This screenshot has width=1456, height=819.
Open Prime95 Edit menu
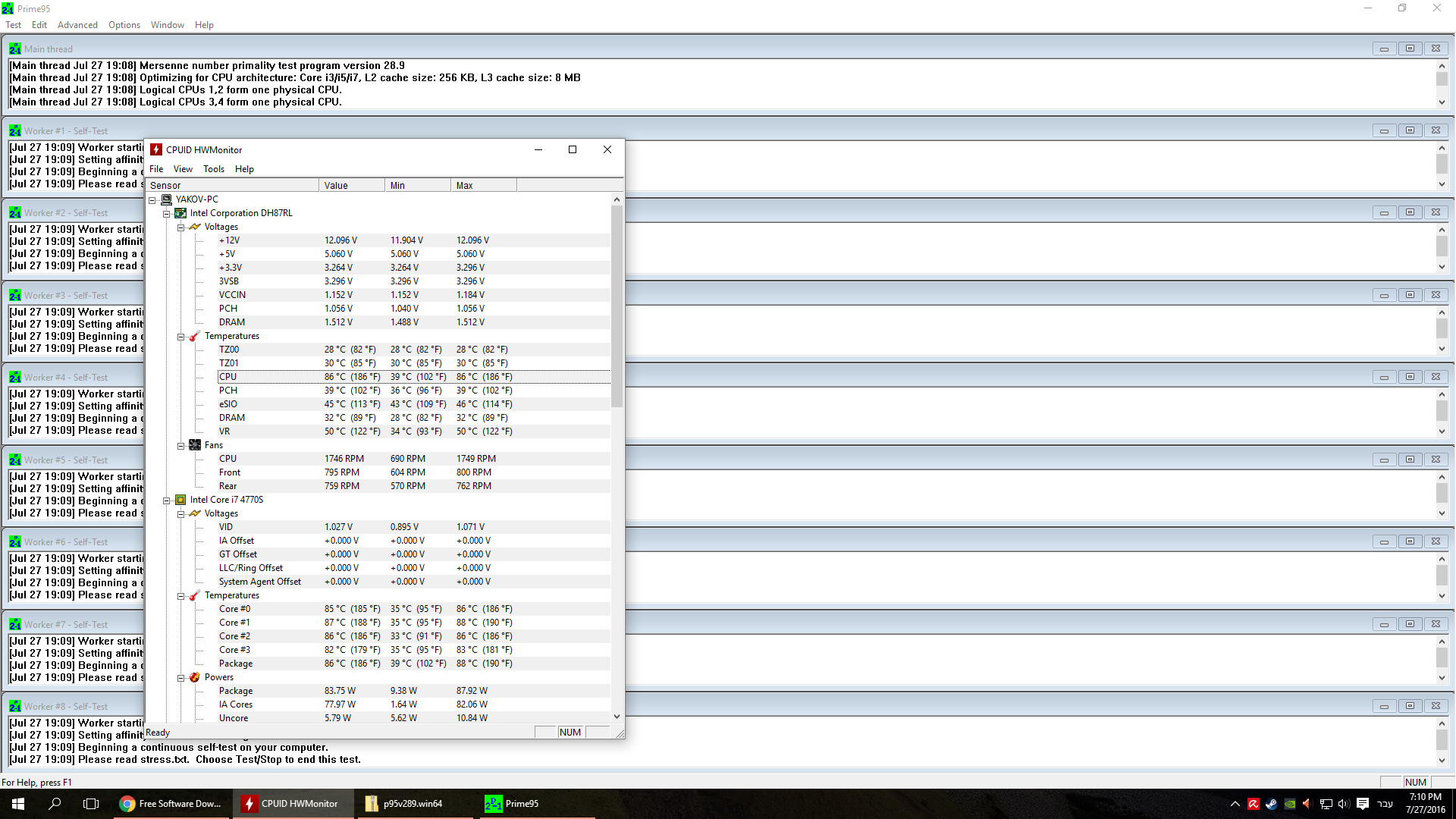coord(39,25)
